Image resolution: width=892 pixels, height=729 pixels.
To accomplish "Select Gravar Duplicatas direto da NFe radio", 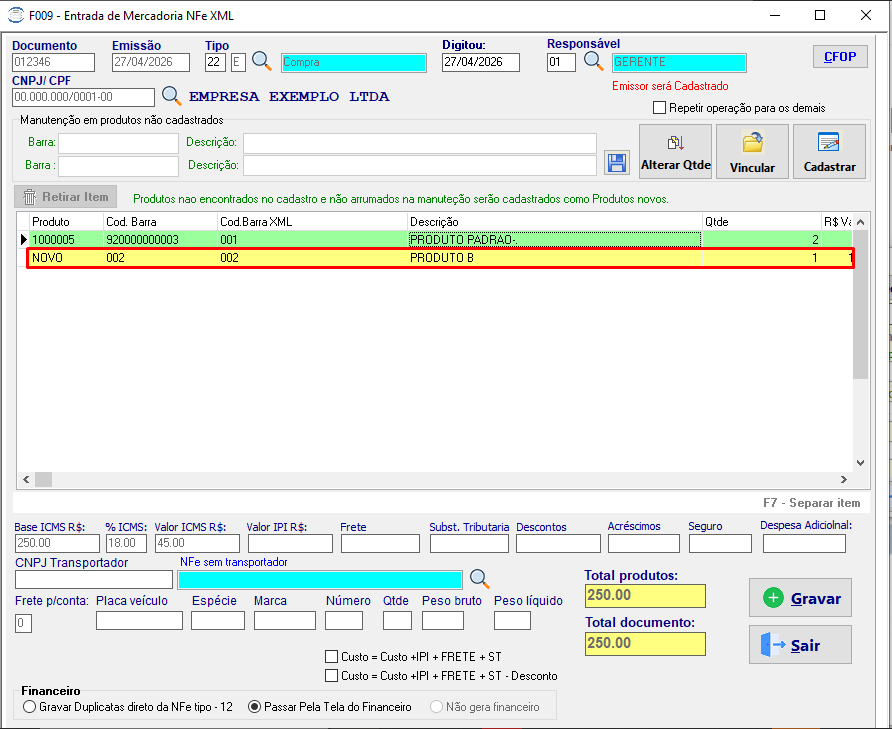I will tap(29, 707).
